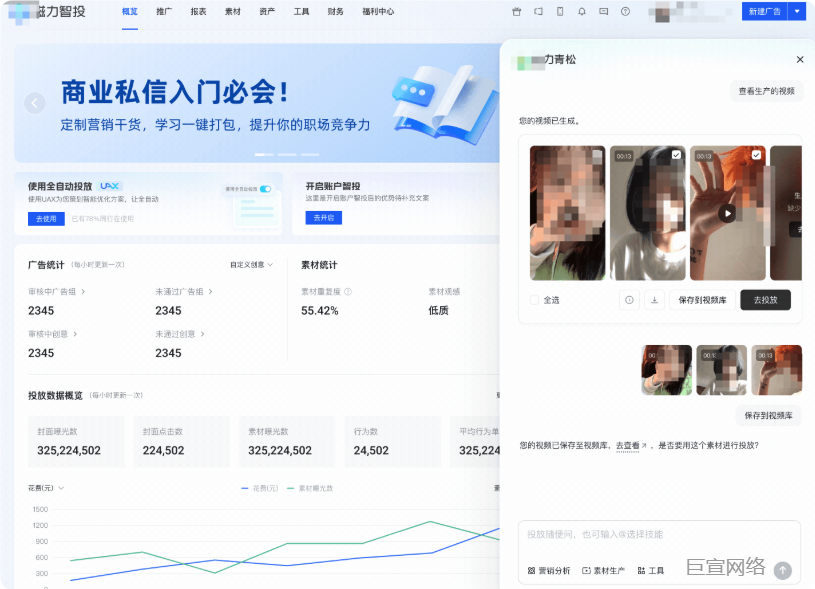The width and height of the screenshot is (815, 589).
Task: Open the 去查看 link
Action: (x=627, y=446)
